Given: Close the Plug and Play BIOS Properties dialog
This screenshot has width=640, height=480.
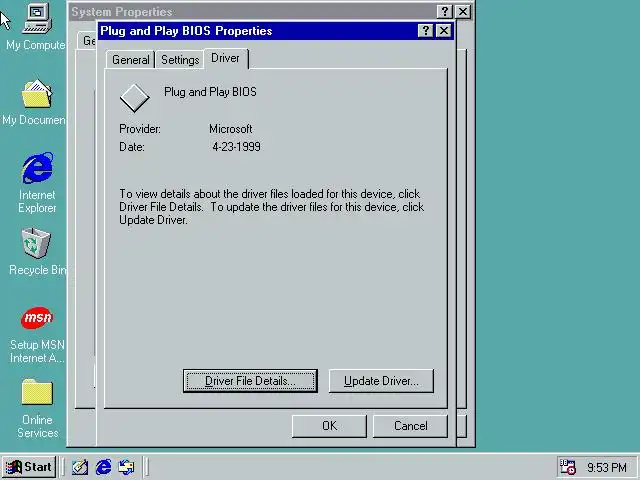Looking at the screenshot, I should coord(444,31).
